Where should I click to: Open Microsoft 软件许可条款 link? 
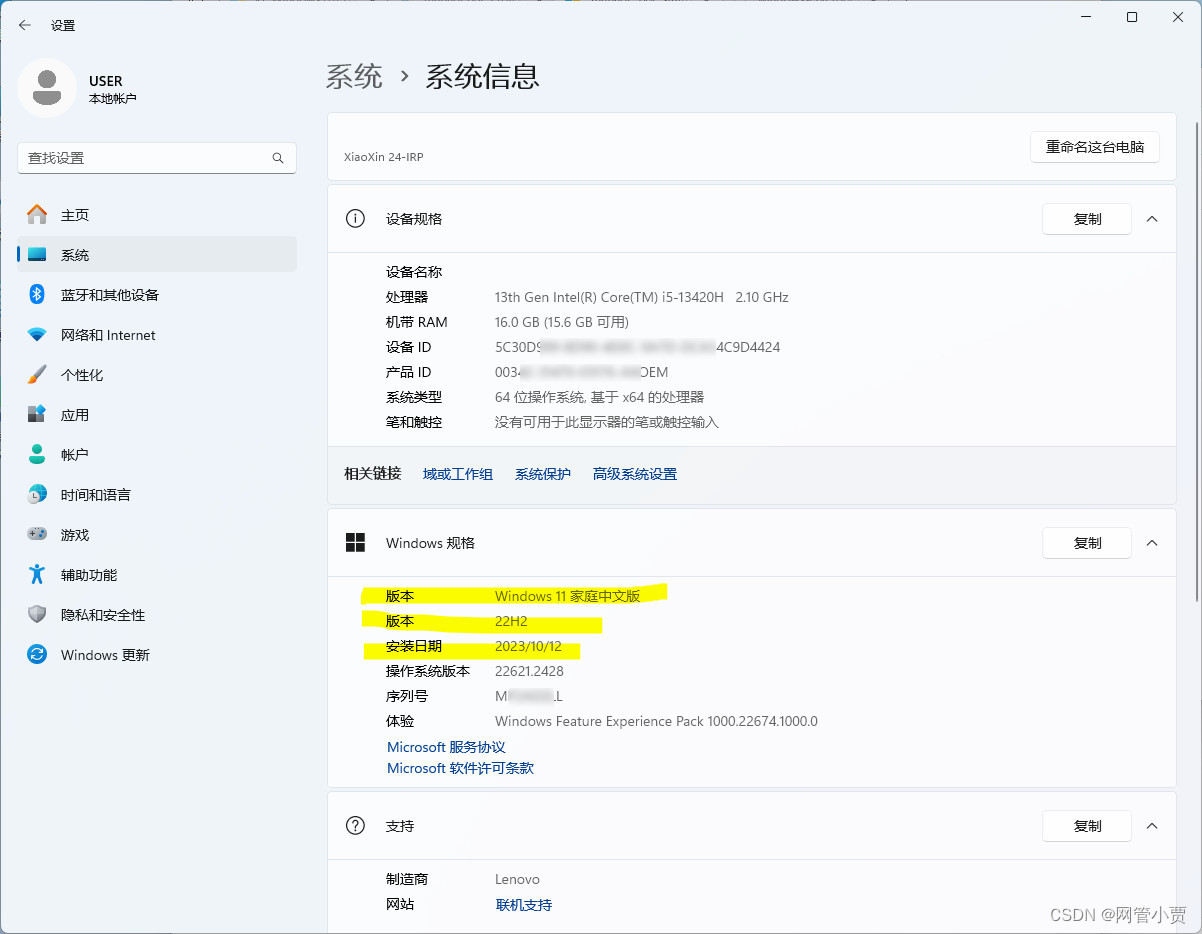click(x=460, y=768)
